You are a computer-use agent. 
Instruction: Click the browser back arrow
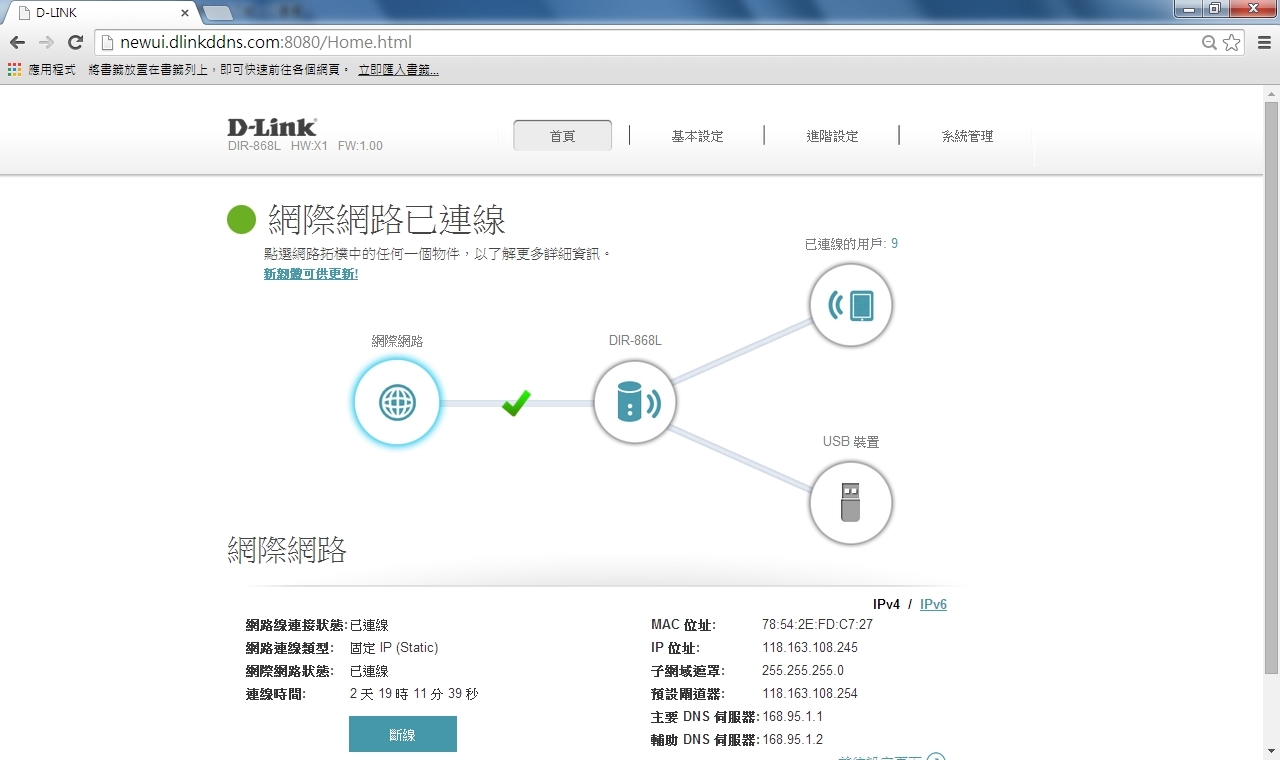point(17,42)
